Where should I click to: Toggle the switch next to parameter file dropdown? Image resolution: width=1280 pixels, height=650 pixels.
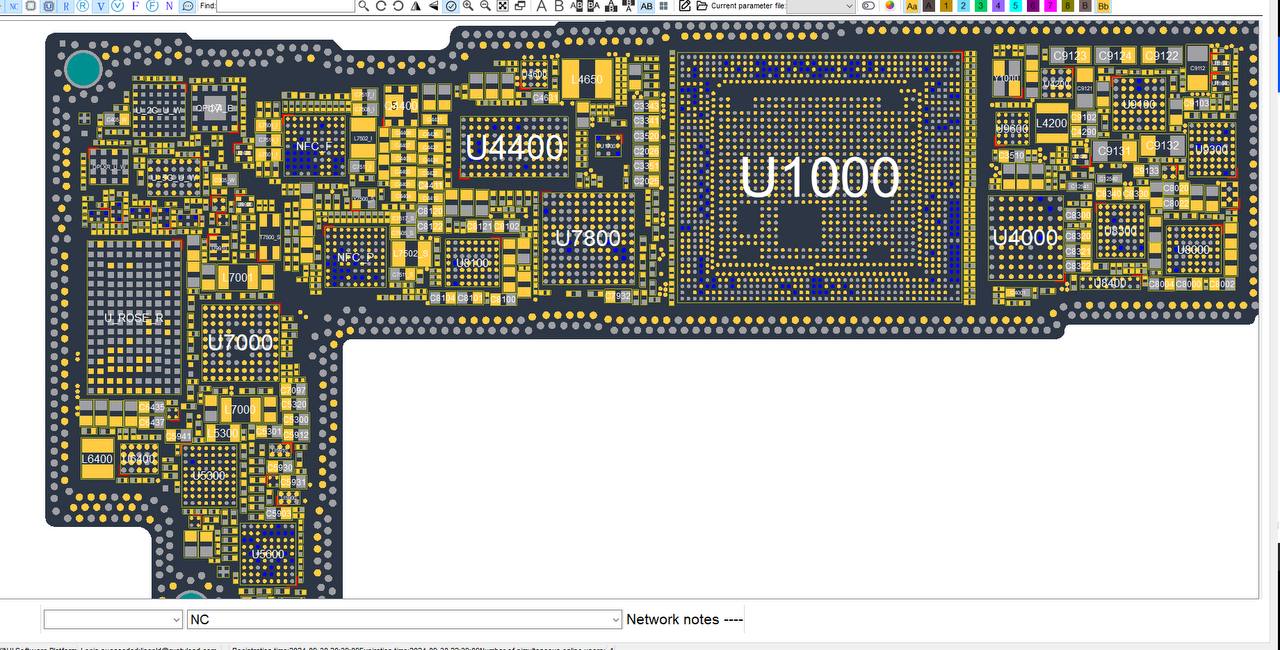(868, 6)
